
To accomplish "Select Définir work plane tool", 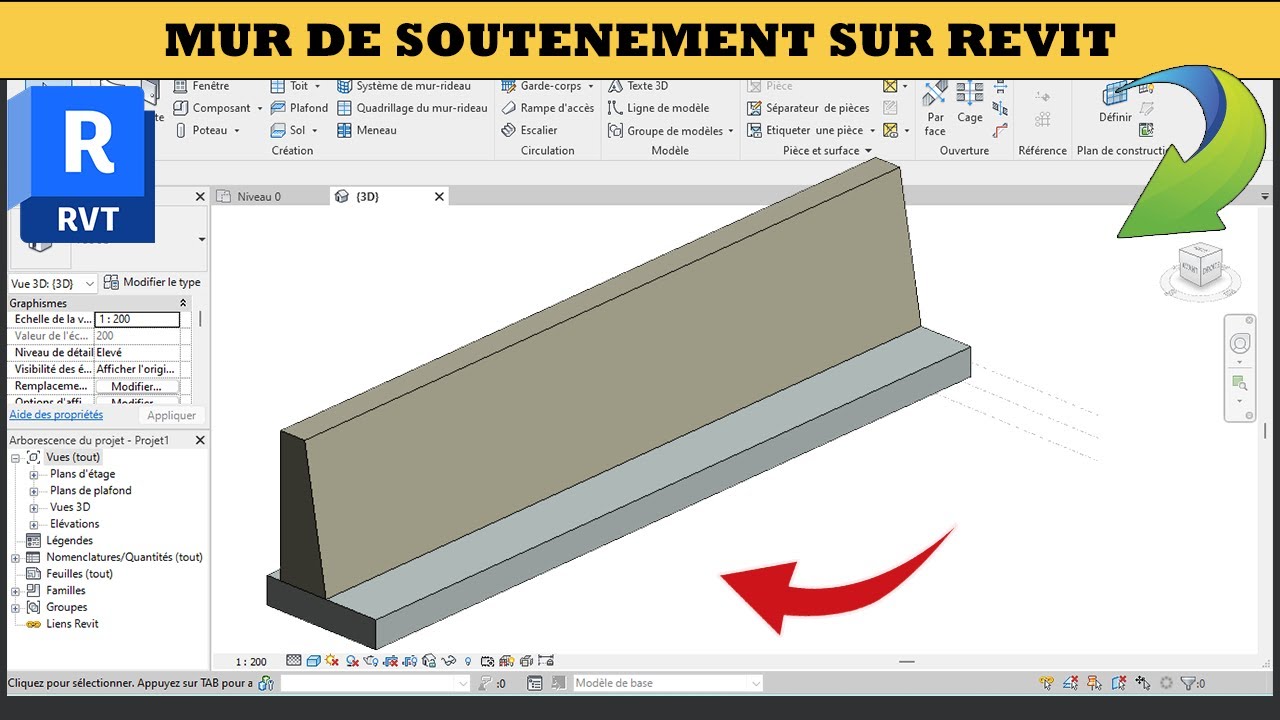I will [1115, 103].
